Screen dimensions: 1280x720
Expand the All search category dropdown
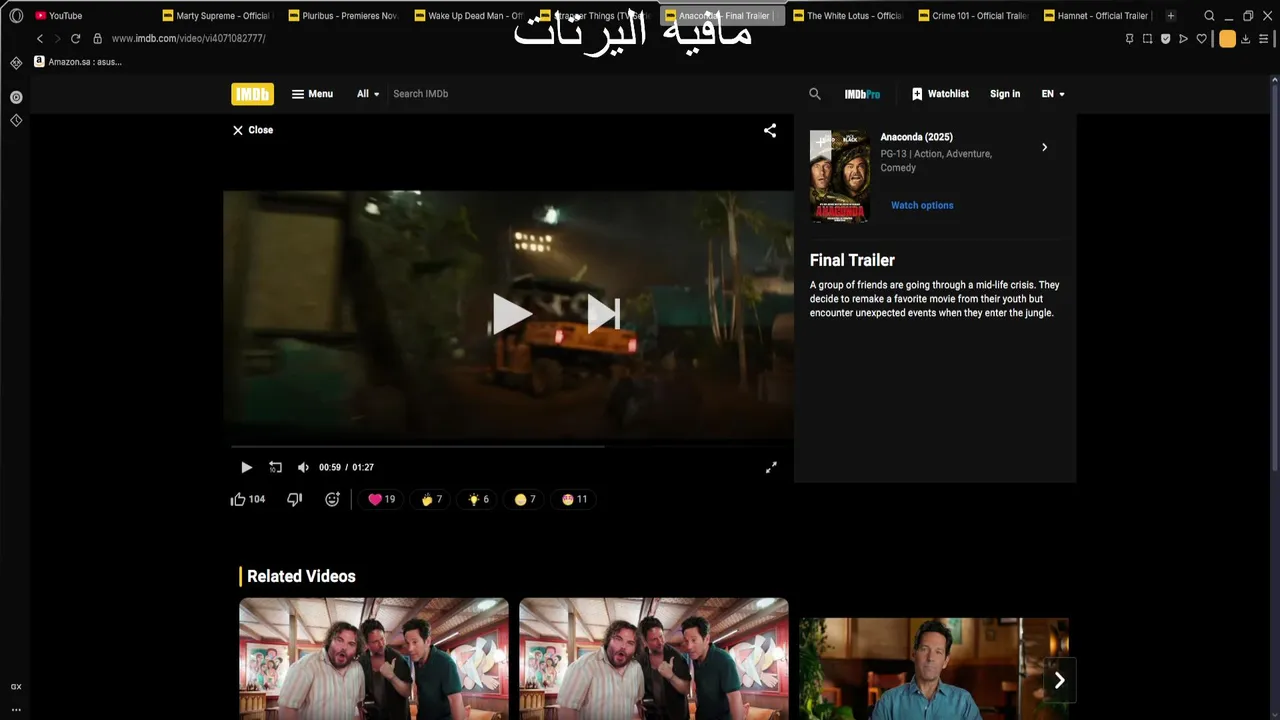click(368, 94)
